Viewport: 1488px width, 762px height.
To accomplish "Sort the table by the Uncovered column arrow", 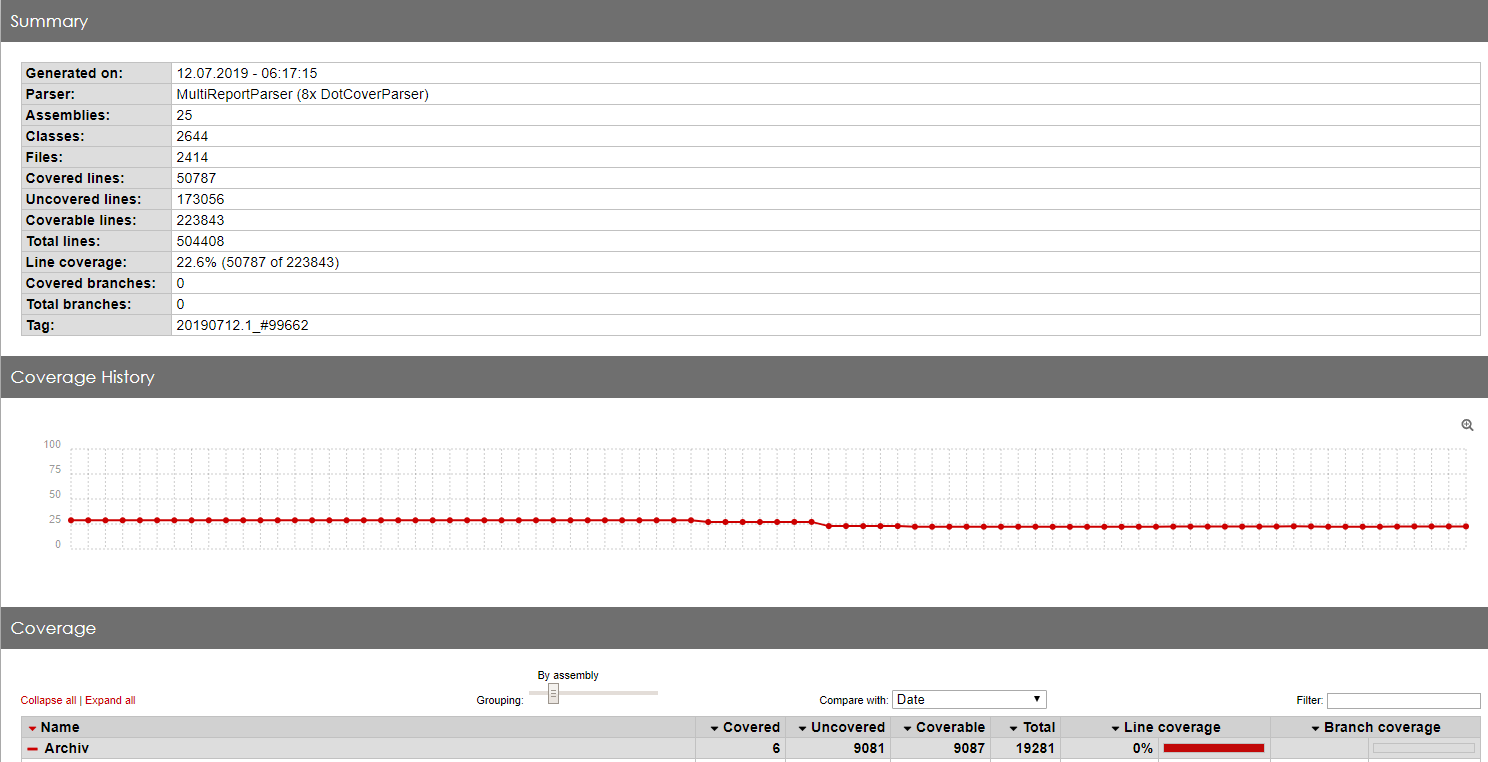I will pos(801,727).
